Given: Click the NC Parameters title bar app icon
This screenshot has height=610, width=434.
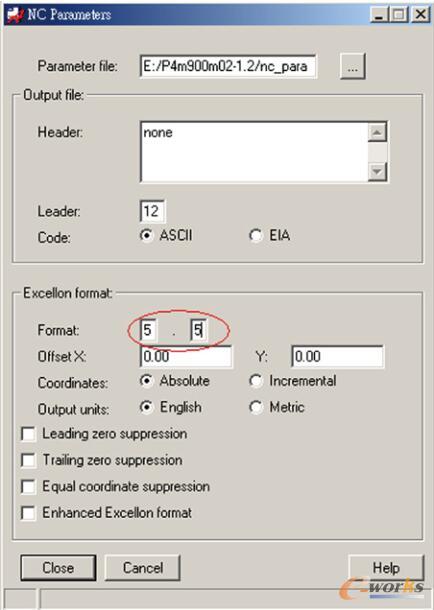Looking at the screenshot, I should (15, 15).
